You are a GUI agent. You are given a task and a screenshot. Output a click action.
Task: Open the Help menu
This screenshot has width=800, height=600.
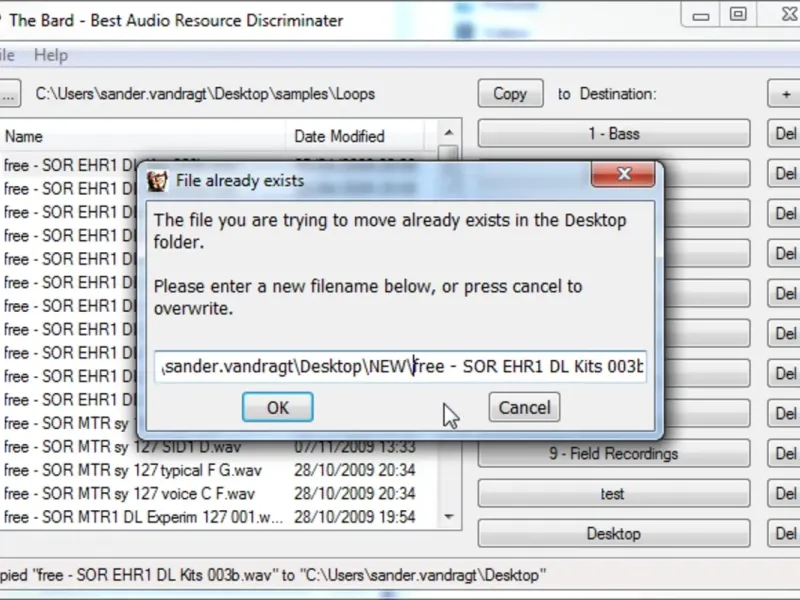51,55
